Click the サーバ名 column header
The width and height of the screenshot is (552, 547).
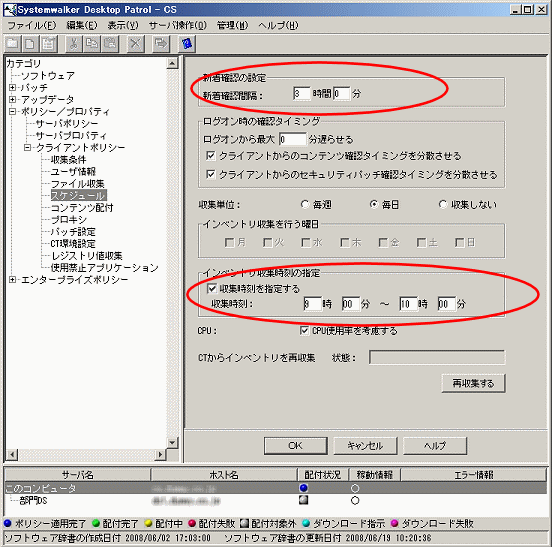click(x=77, y=475)
